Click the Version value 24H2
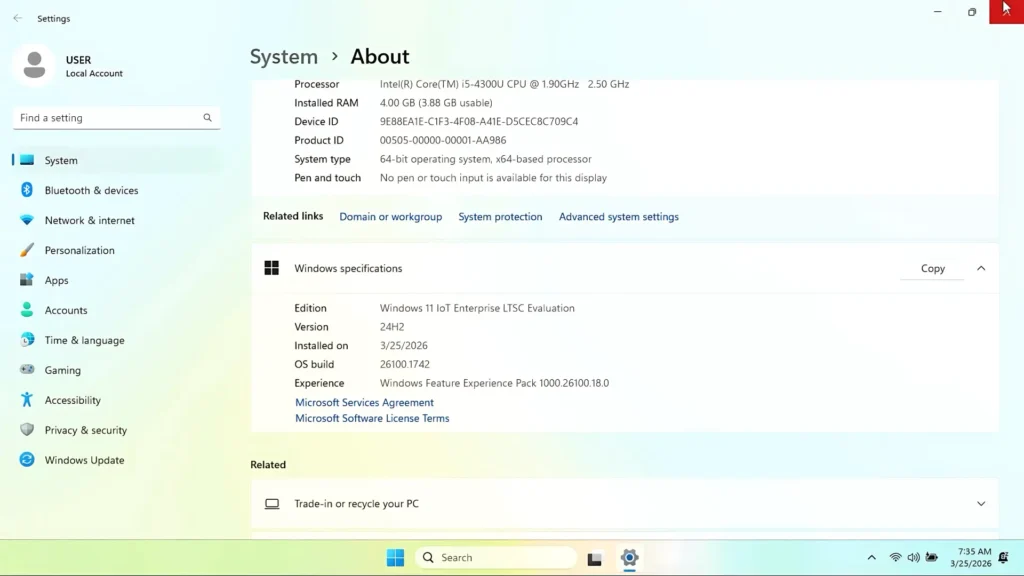This screenshot has height=576, width=1024. coord(392,327)
